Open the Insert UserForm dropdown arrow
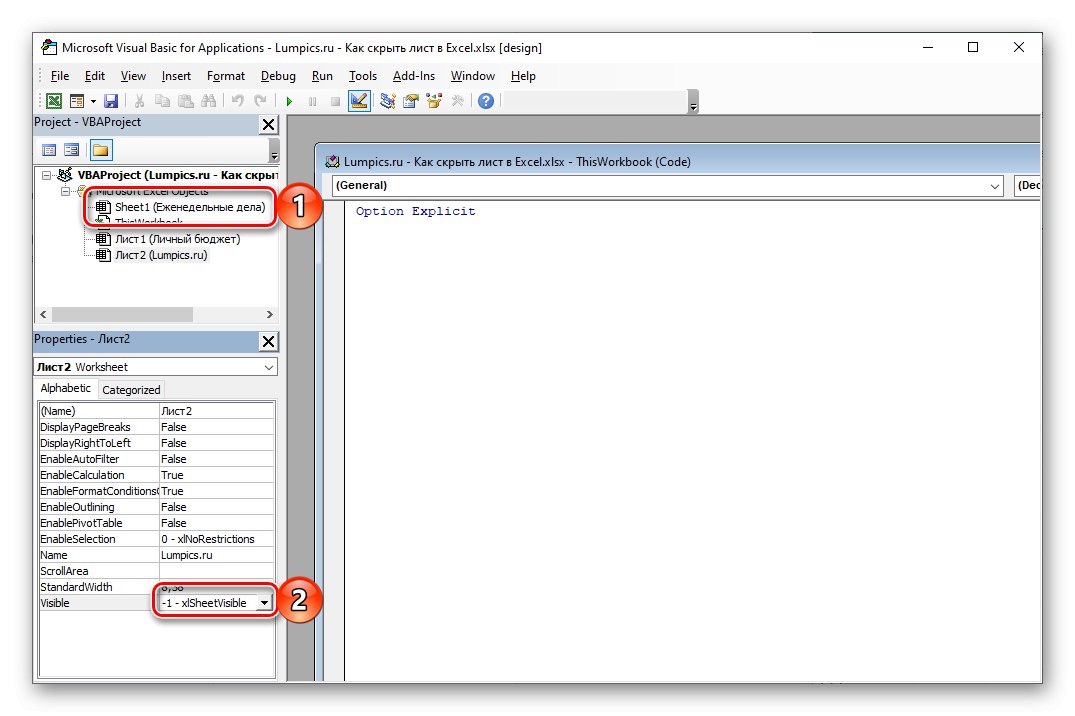The image size is (1075, 716). coord(93,102)
